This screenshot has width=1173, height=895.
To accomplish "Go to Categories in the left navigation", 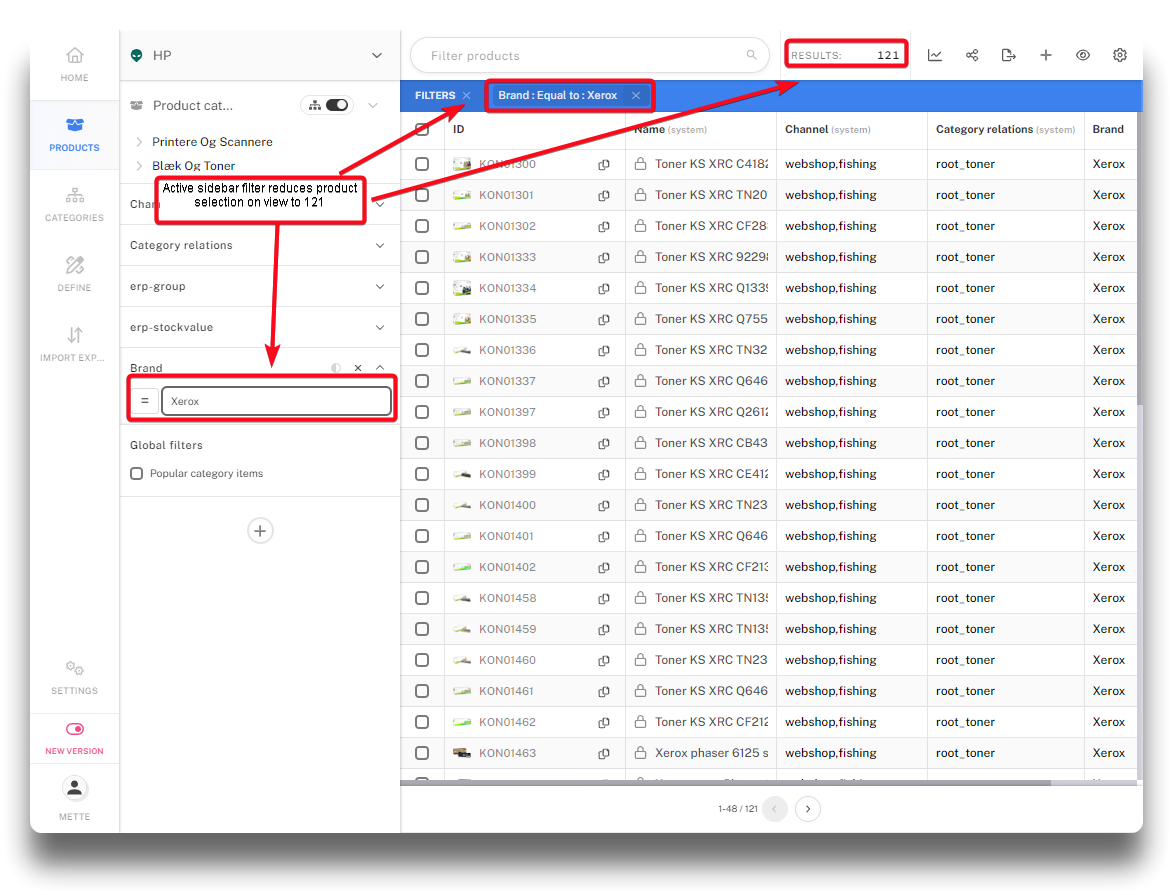I will pyautogui.click(x=74, y=203).
